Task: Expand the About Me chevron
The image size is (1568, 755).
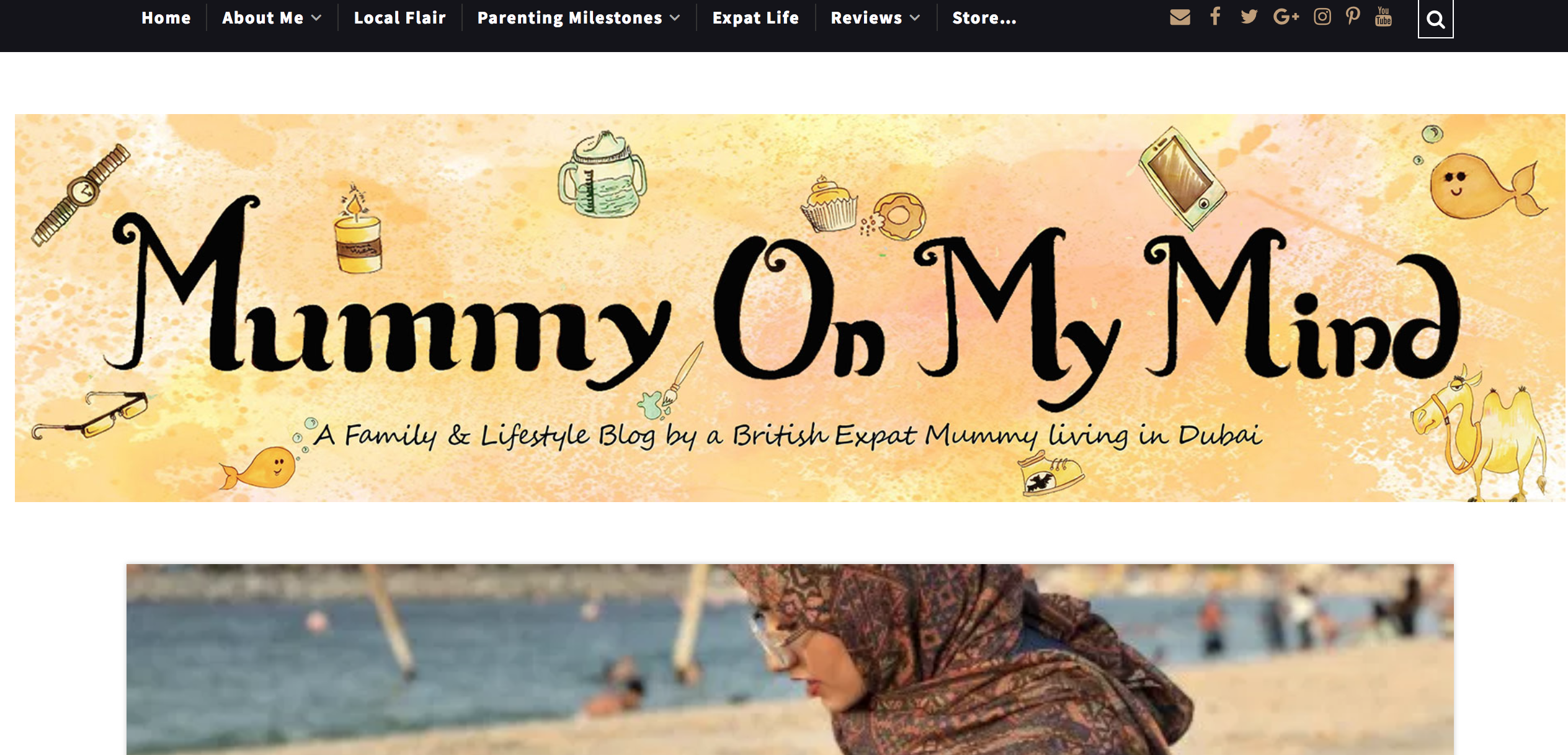Action: (316, 18)
